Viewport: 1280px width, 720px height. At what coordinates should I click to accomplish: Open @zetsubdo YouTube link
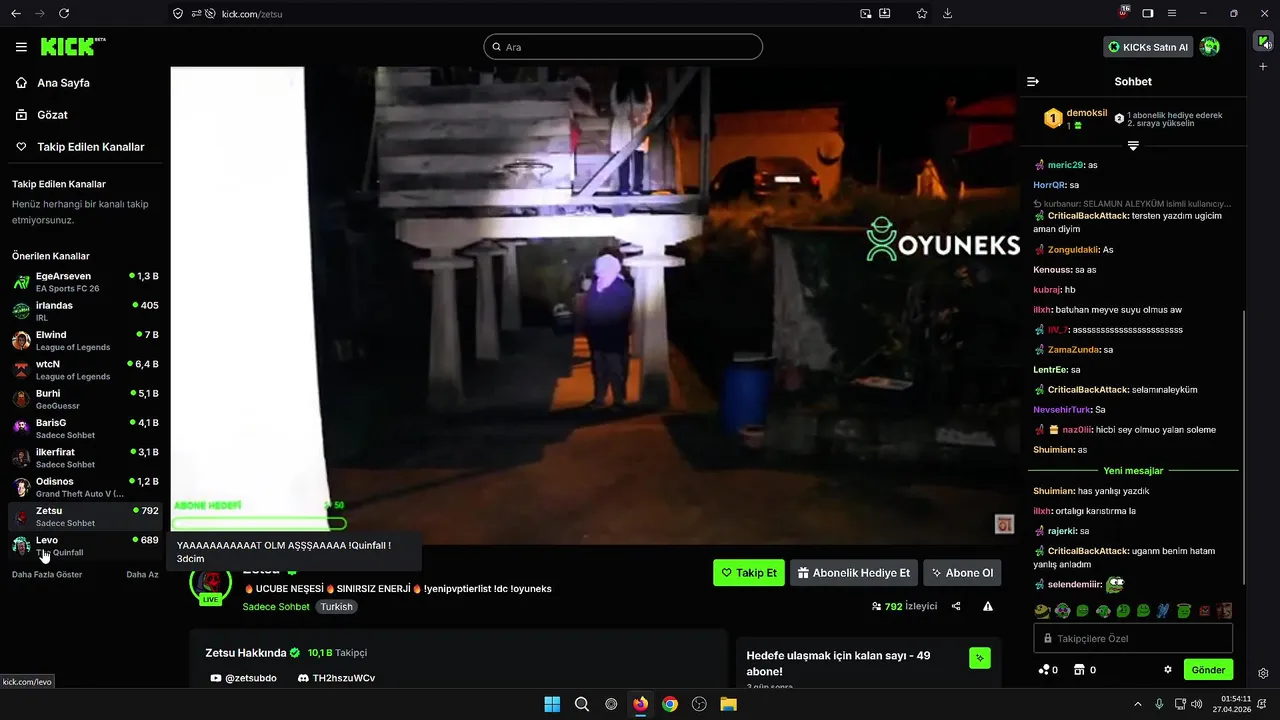click(244, 678)
